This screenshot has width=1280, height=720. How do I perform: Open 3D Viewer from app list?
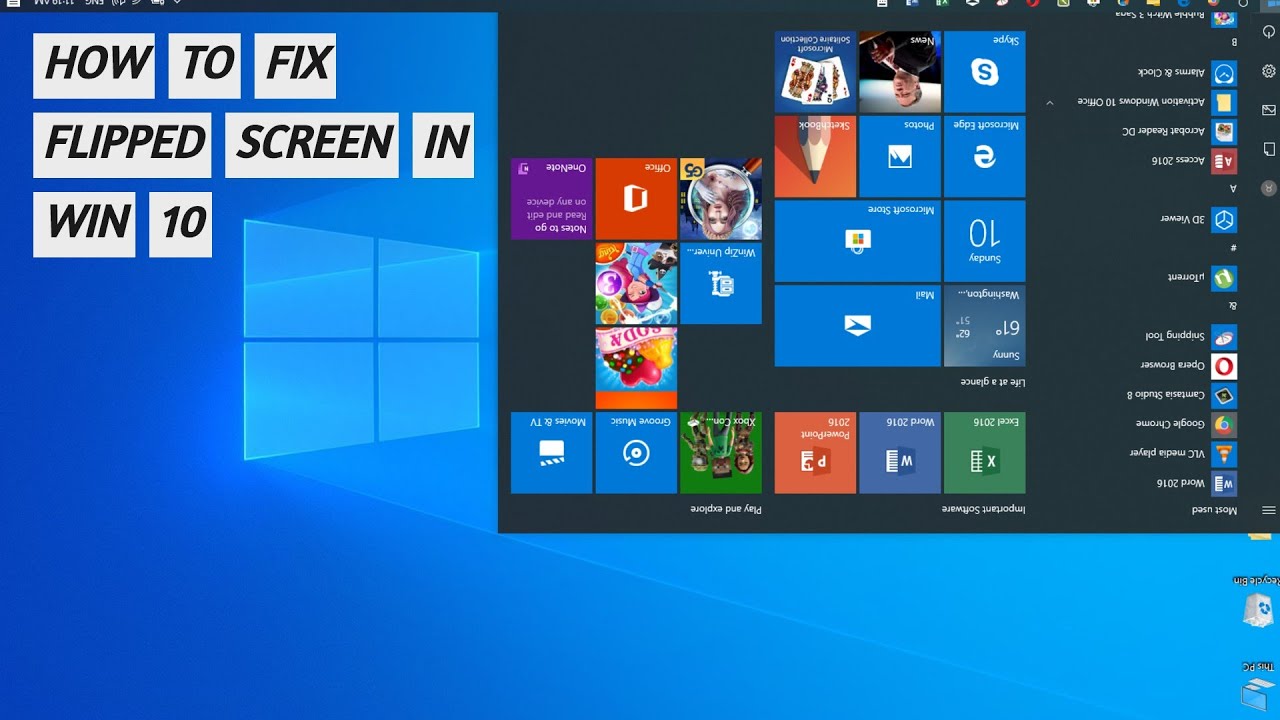coord(1199,219)
